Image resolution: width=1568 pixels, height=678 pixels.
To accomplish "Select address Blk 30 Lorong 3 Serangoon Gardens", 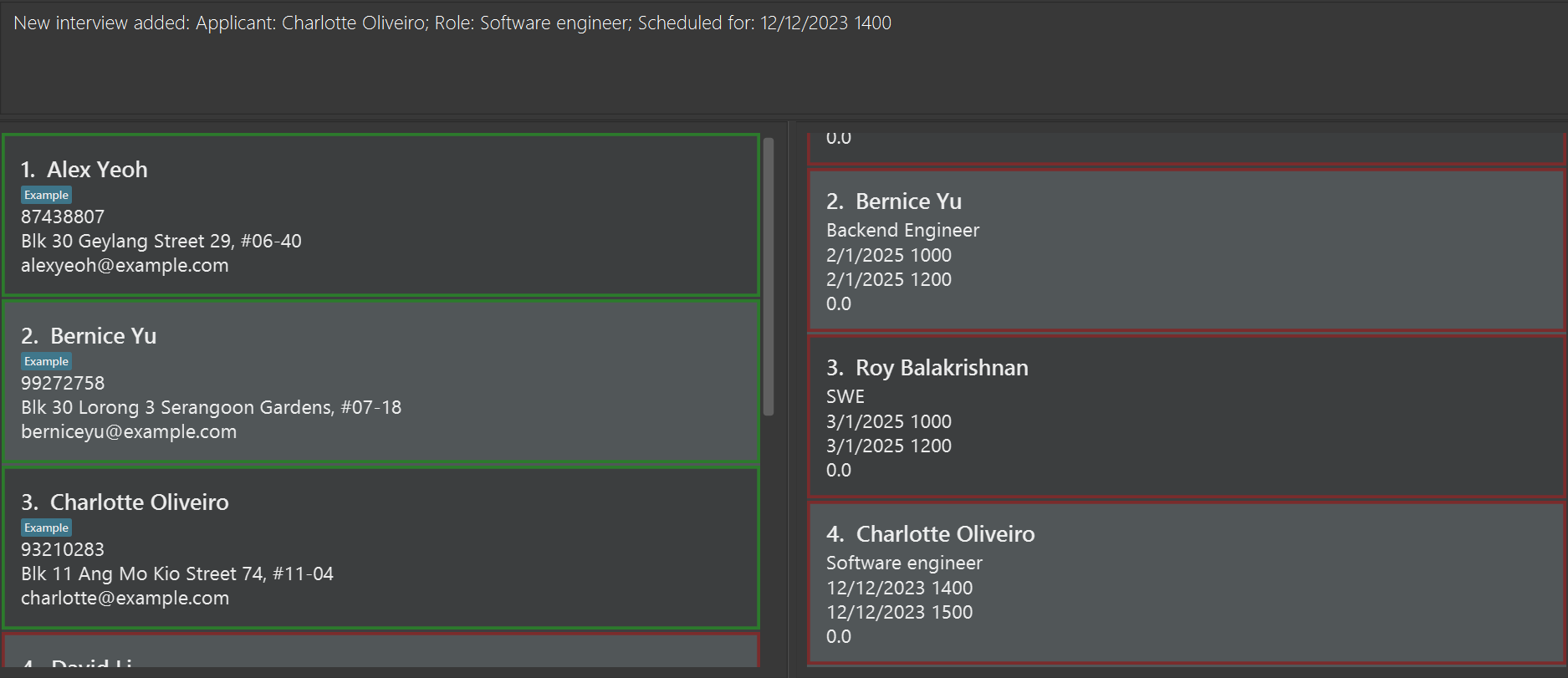I will point(211,407).
